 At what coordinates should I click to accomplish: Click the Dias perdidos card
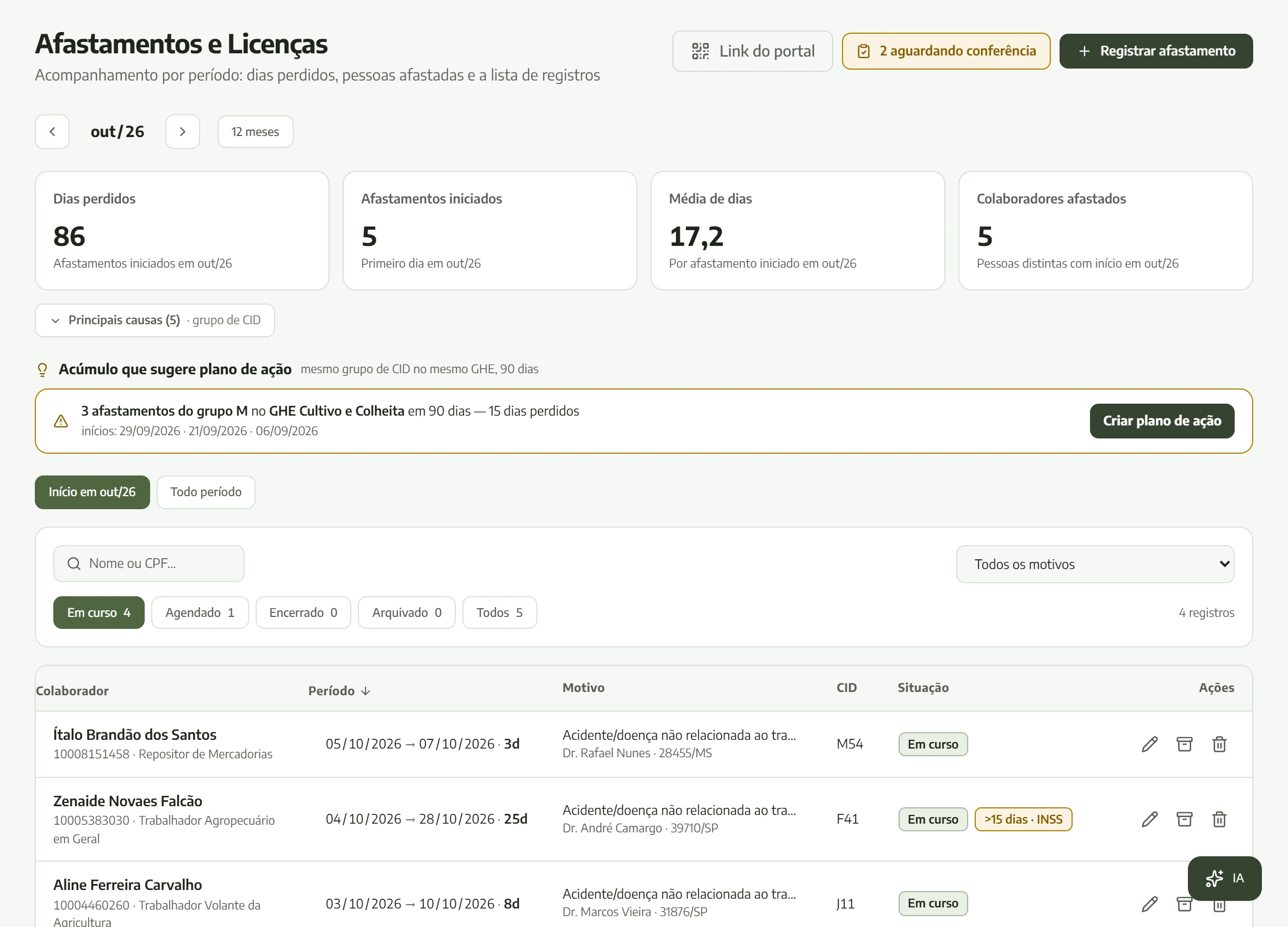click(182, 231)
